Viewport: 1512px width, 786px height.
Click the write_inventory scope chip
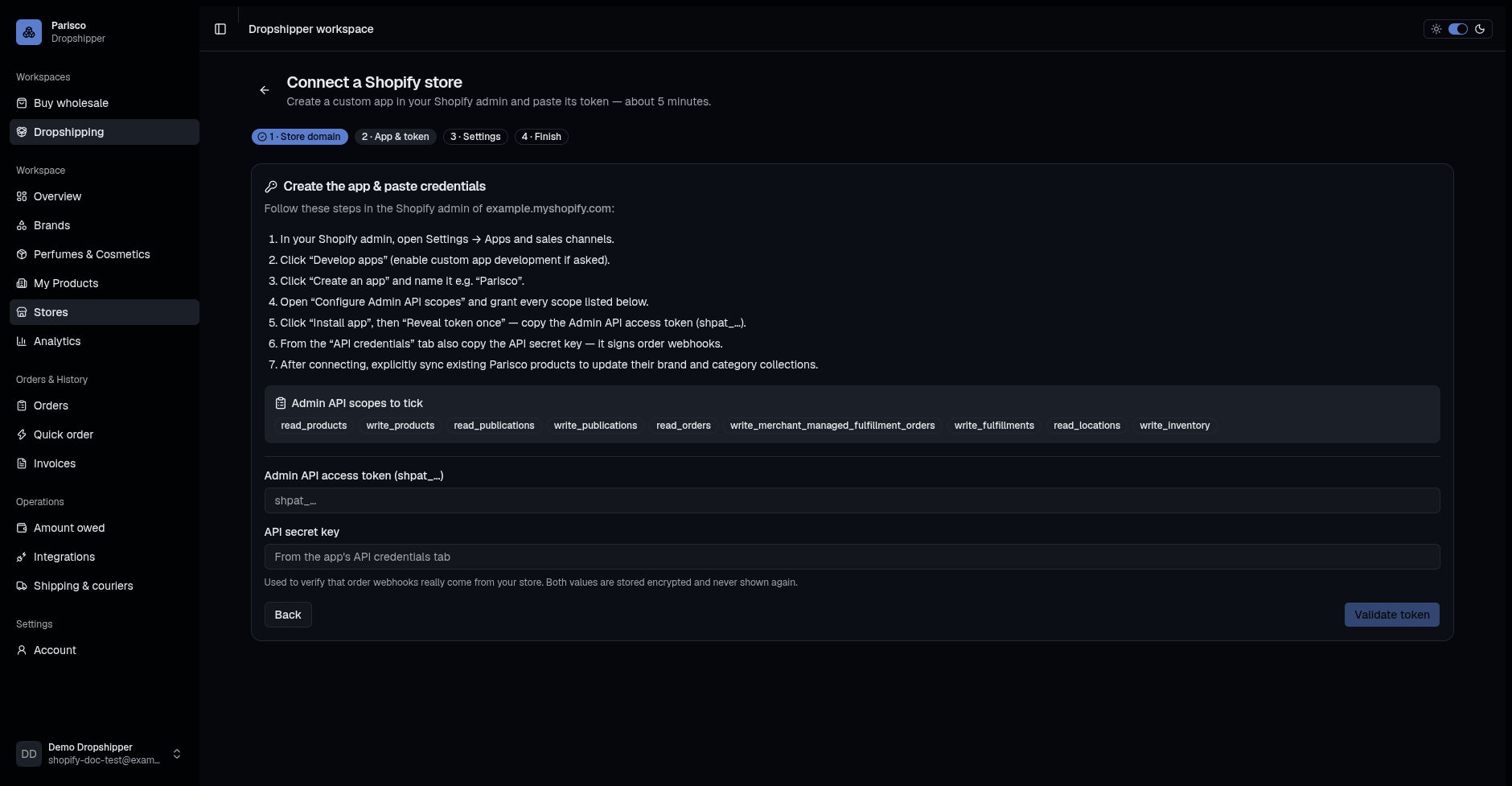coord(1175,426)
